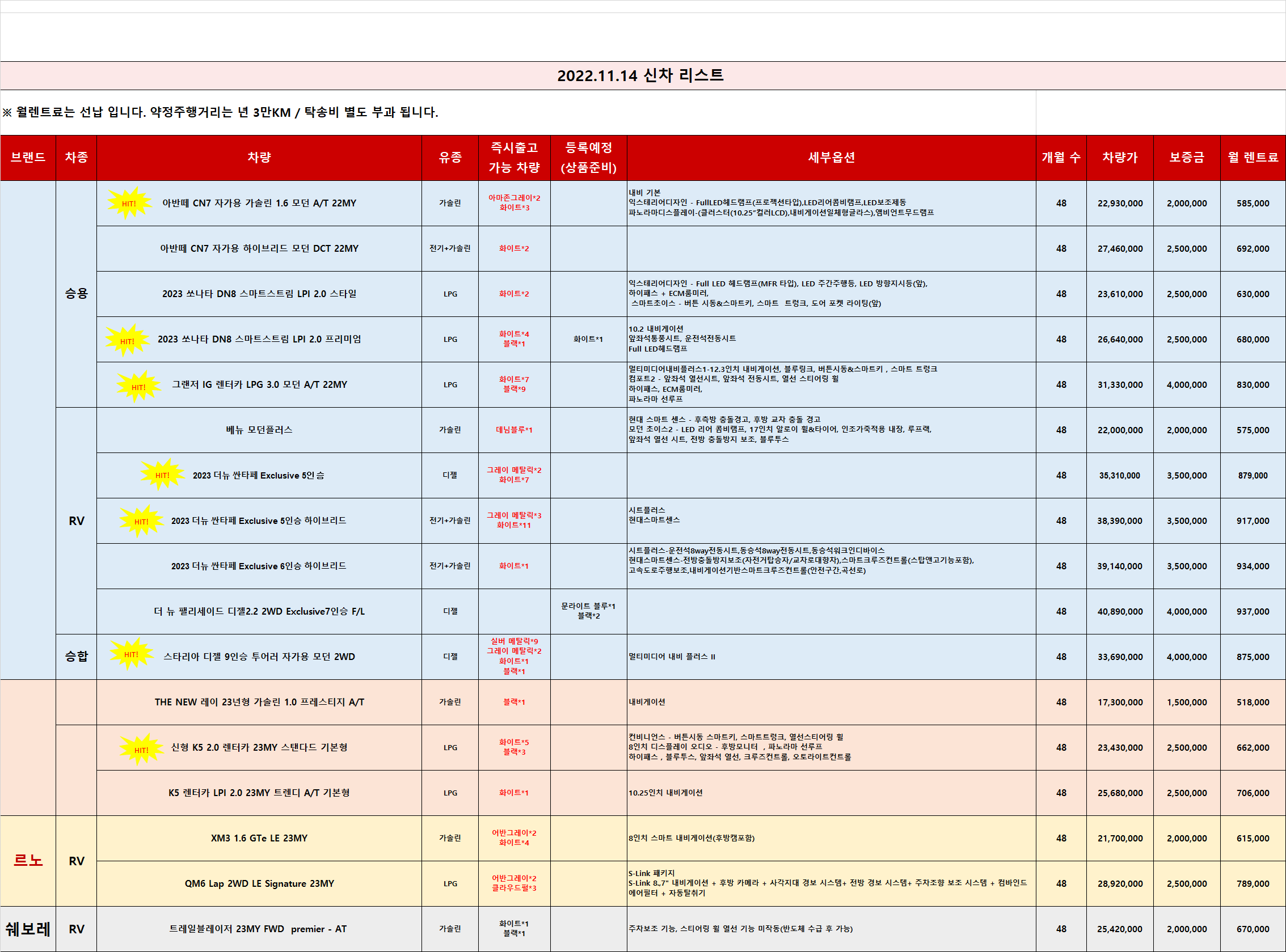Click the options cell '멀티미디어 내비 플러스 II'
The height and width of the screenshot is (952, 1286).
tap(831, 657)
